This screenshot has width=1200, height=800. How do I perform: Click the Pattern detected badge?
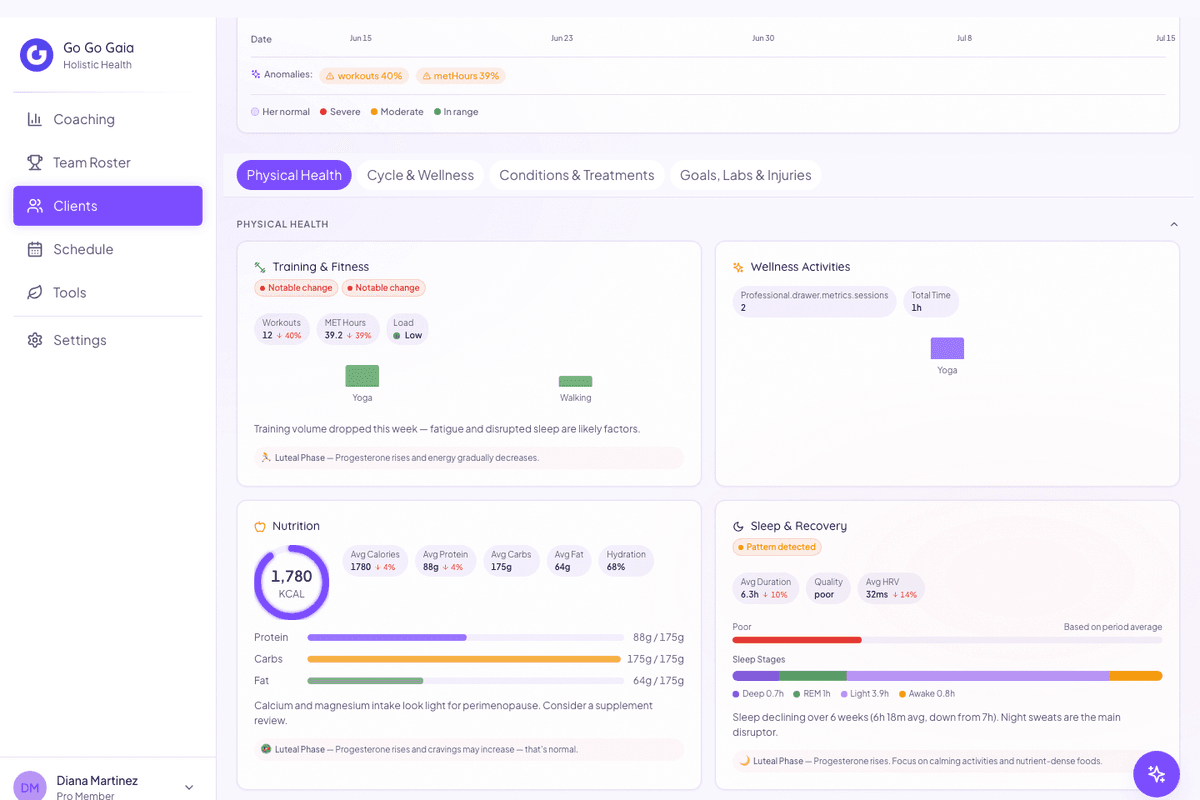777,547
